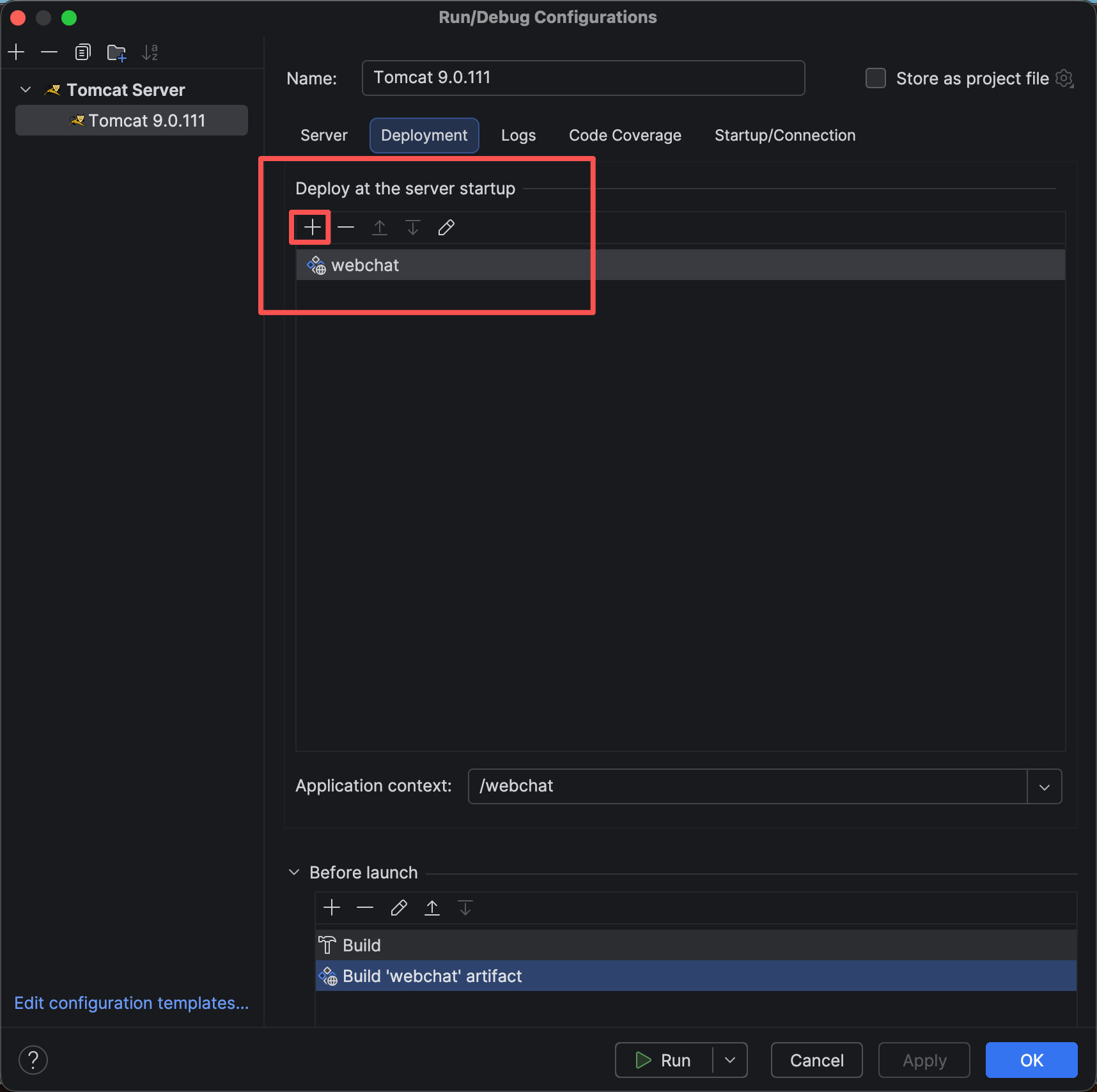The height and width of the screenshot is (1092, 1097).
Task: Move Before launch task down
Action: coord(465,908)
